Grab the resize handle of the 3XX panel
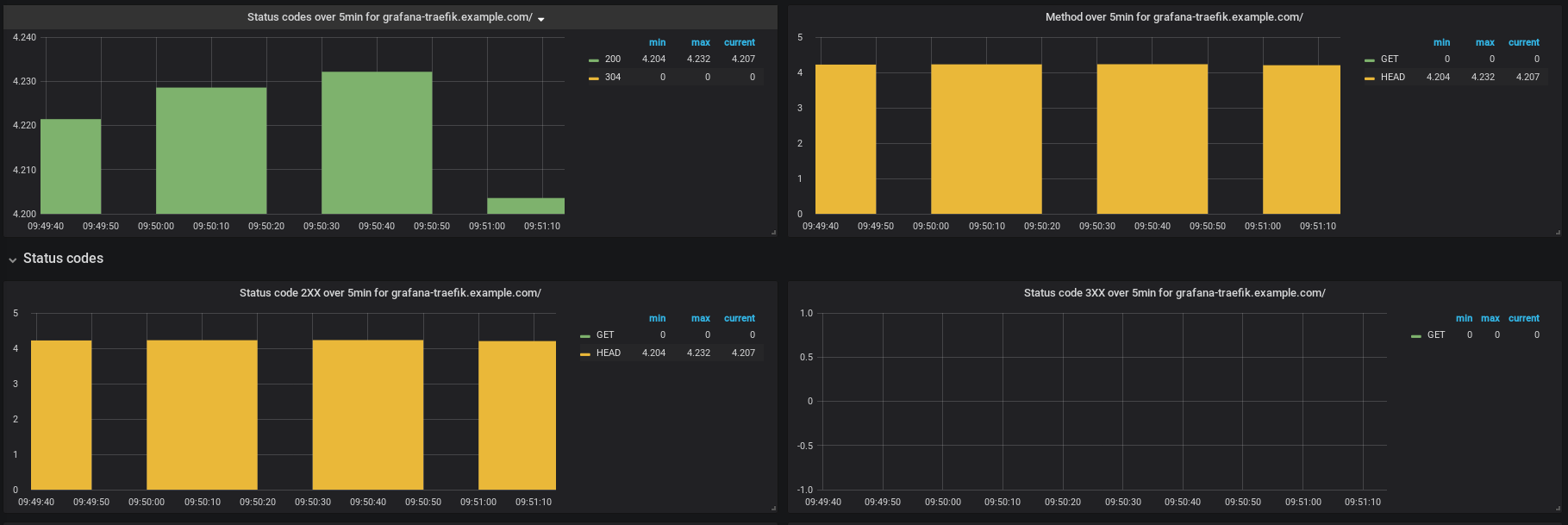The height and width of the screenshot is (525, 1568). [x=1559, y=509]
